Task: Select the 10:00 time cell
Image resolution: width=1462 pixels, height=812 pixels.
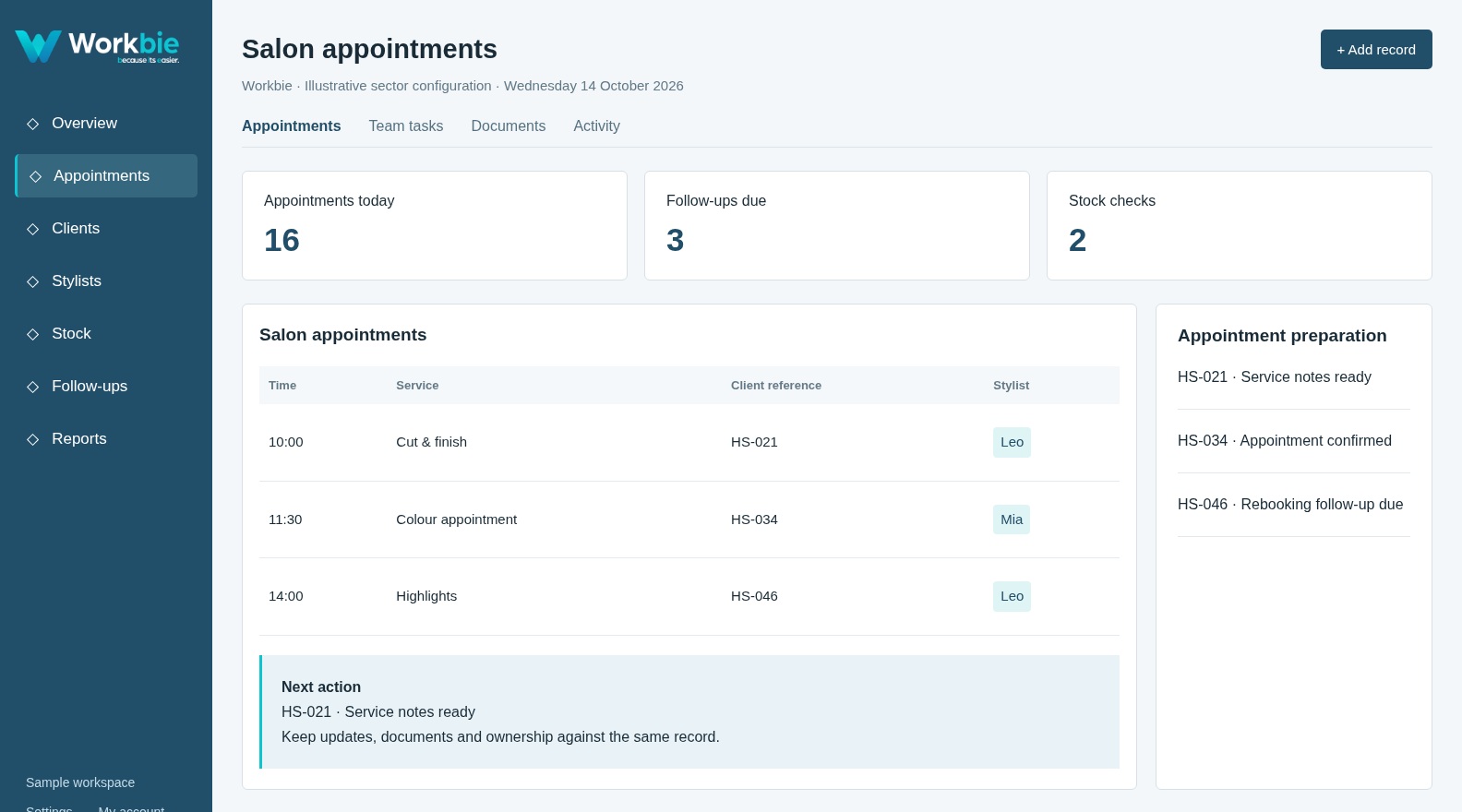Action: (x=286, y=443)
